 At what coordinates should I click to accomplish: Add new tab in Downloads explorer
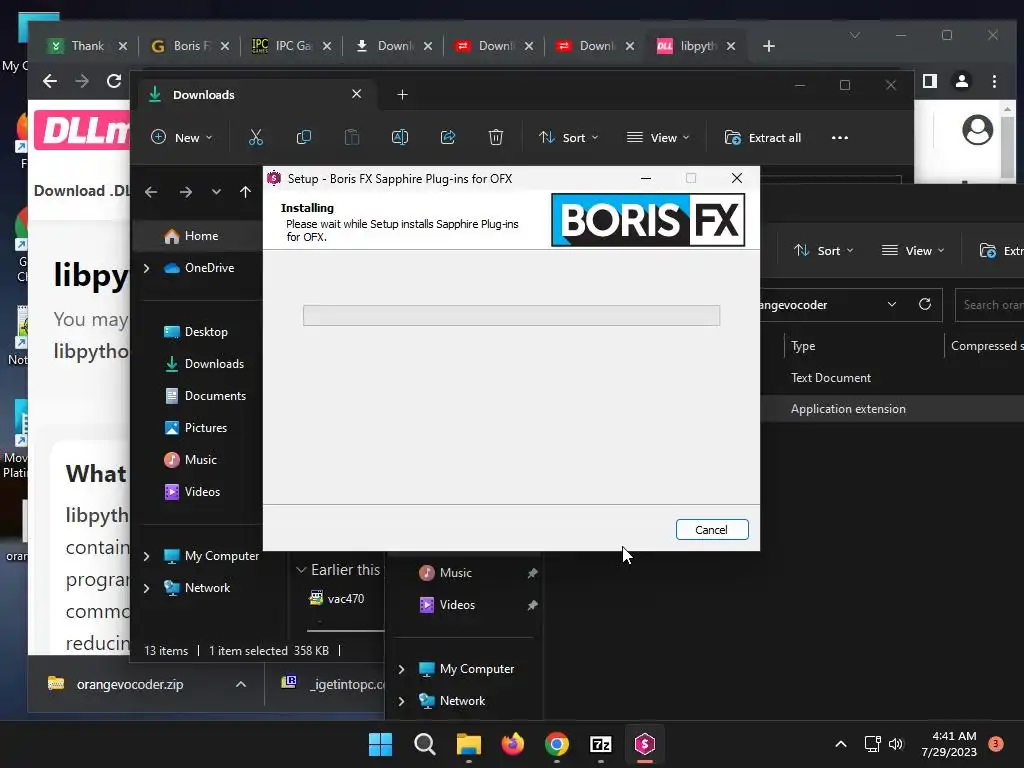(402, 95)
